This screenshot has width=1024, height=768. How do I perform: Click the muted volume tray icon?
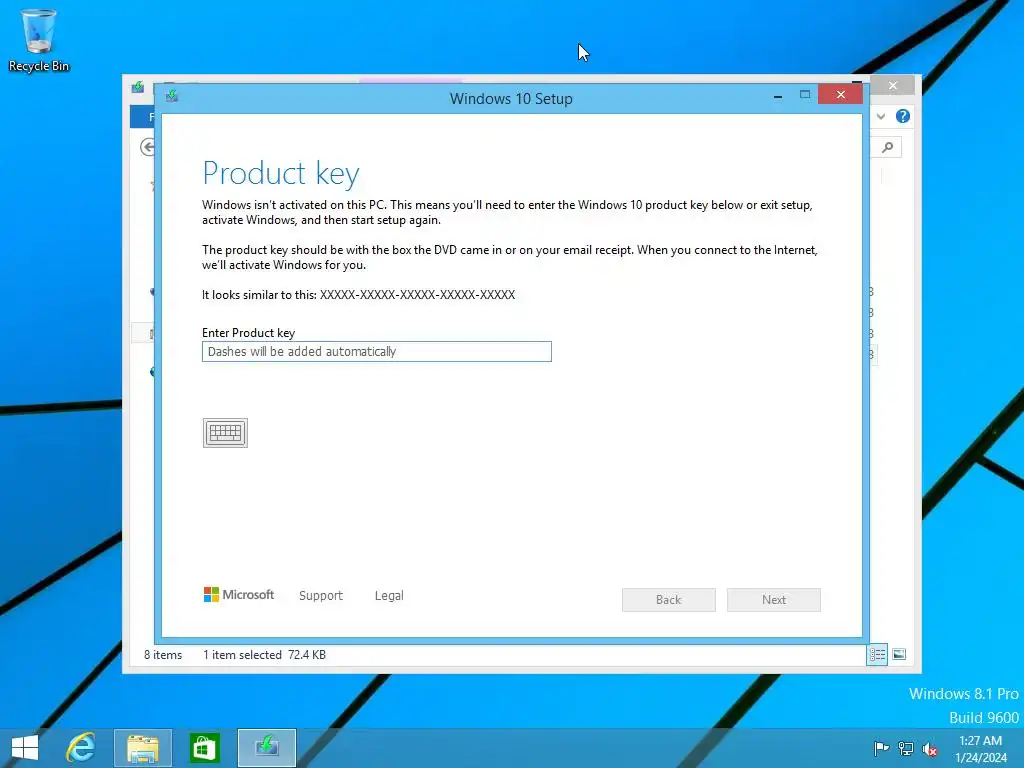[x=930, y=749]
